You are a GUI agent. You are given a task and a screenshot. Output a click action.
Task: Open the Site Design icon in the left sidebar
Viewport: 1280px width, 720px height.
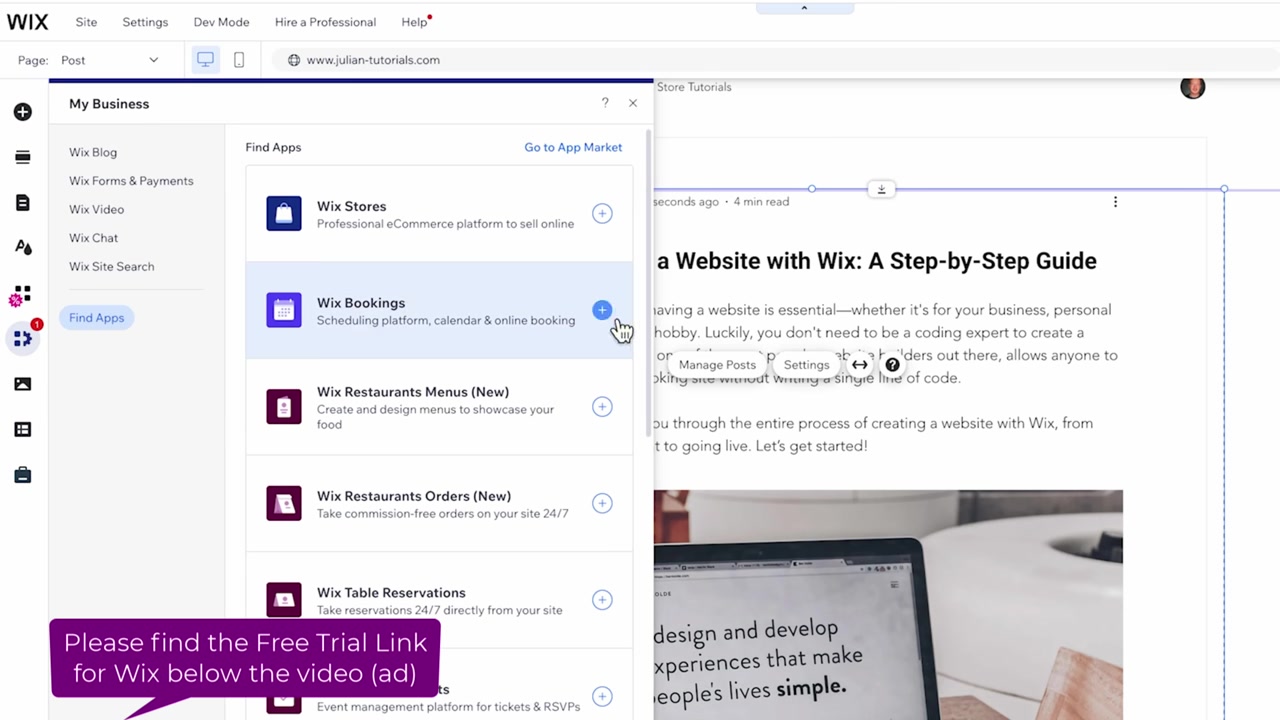(23, 247)
